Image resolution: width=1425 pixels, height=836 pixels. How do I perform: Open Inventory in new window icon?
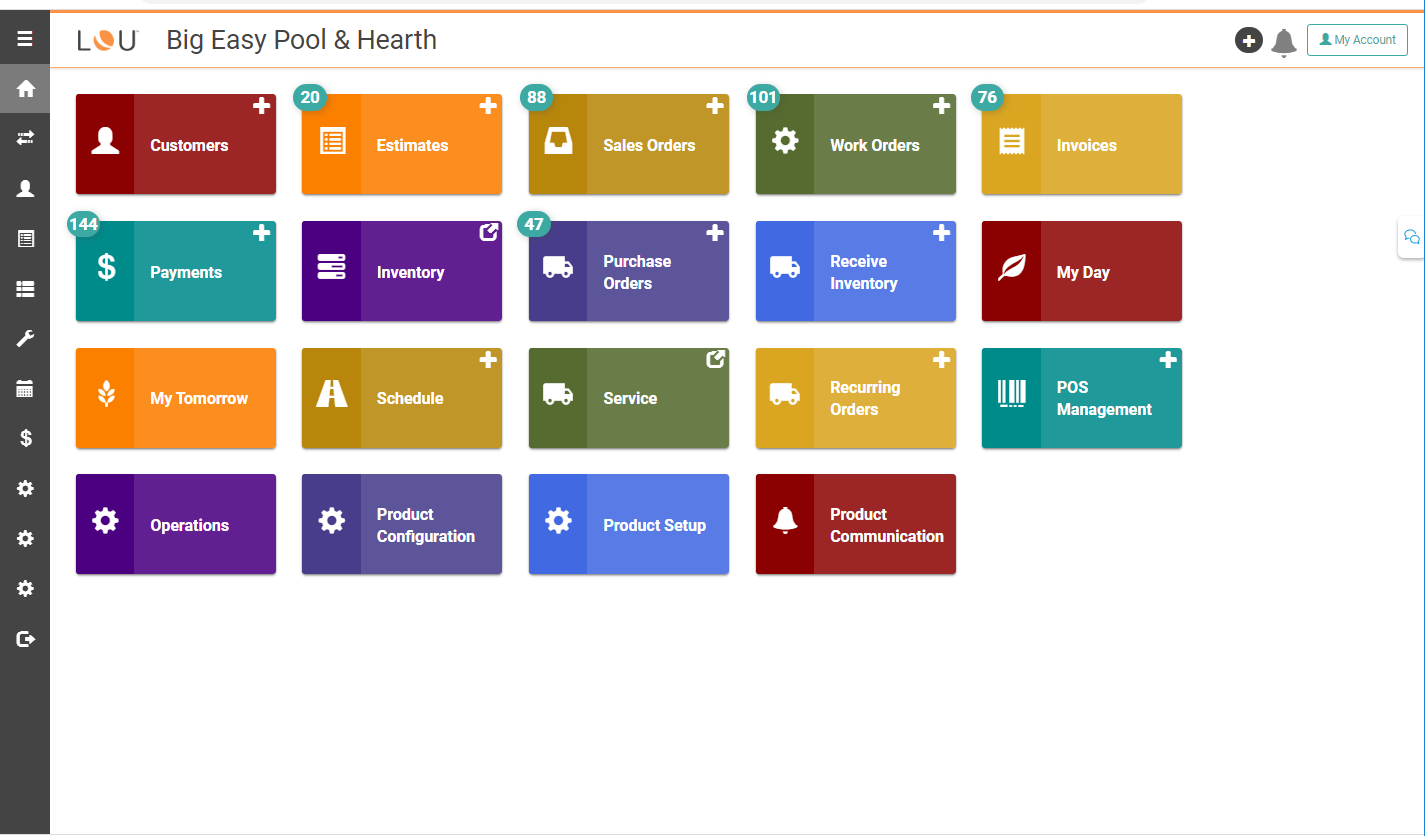[489, 232]
